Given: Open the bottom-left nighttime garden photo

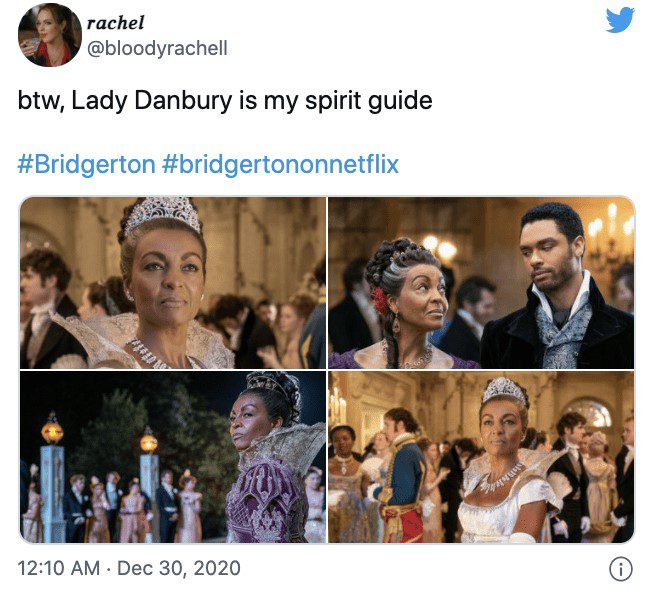Looking at the screenshot, I should click(x=173, y=457).
